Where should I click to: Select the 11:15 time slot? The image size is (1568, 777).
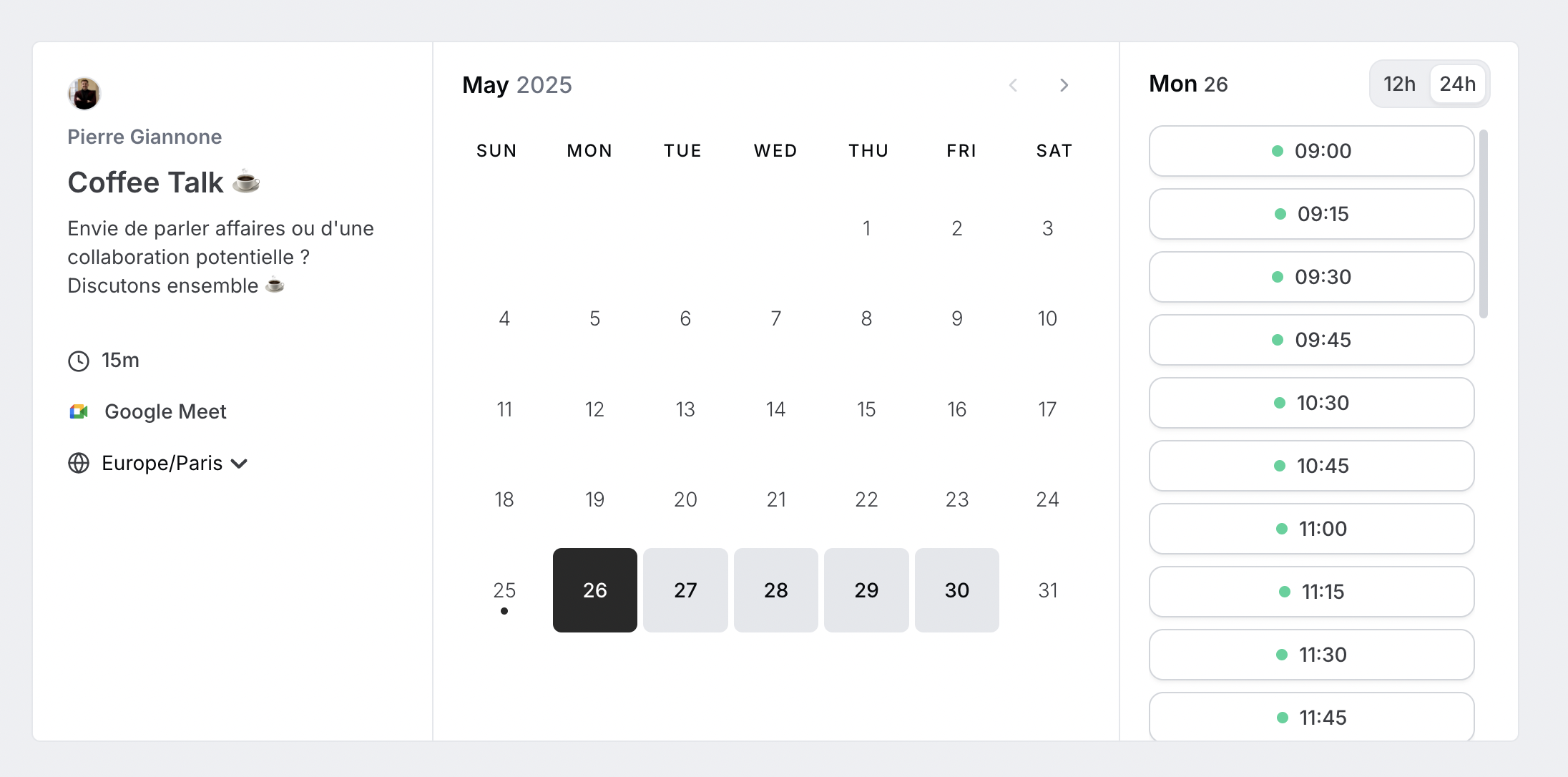pos(1311,592)
